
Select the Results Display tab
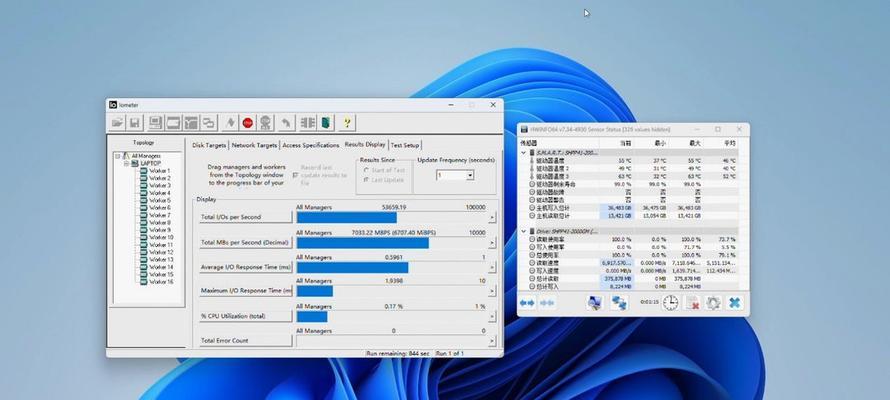365,145
